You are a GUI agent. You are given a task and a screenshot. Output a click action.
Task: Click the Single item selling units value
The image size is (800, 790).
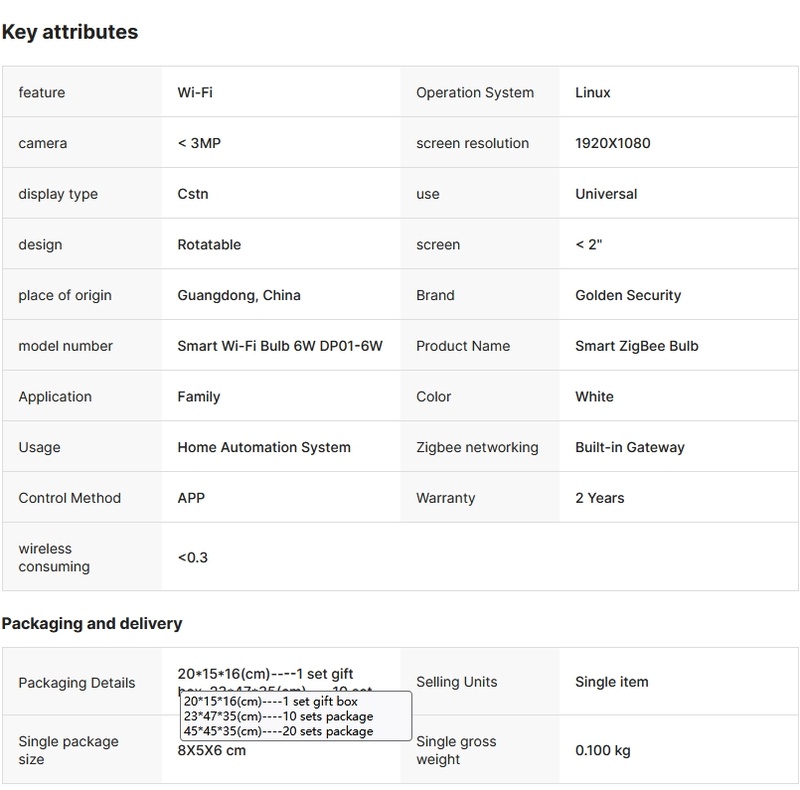[612, 682]
